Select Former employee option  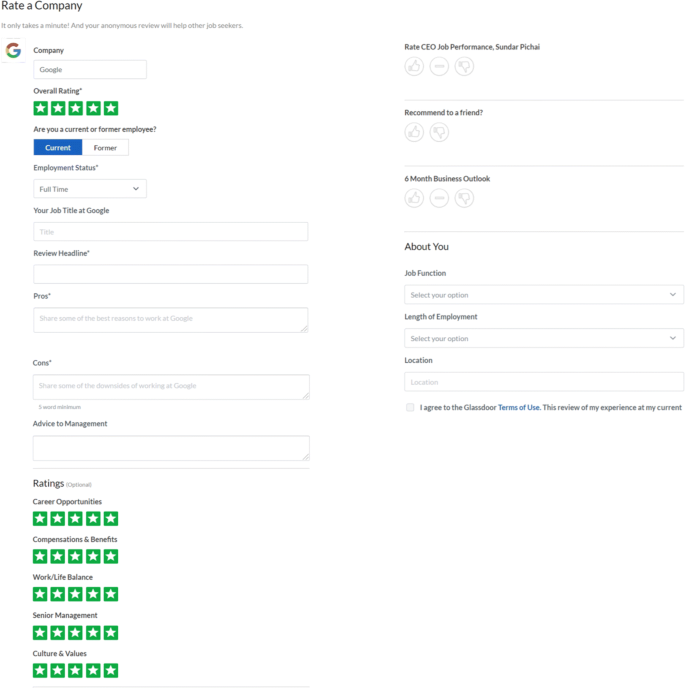pyautogui.click(x=105, y=147)
